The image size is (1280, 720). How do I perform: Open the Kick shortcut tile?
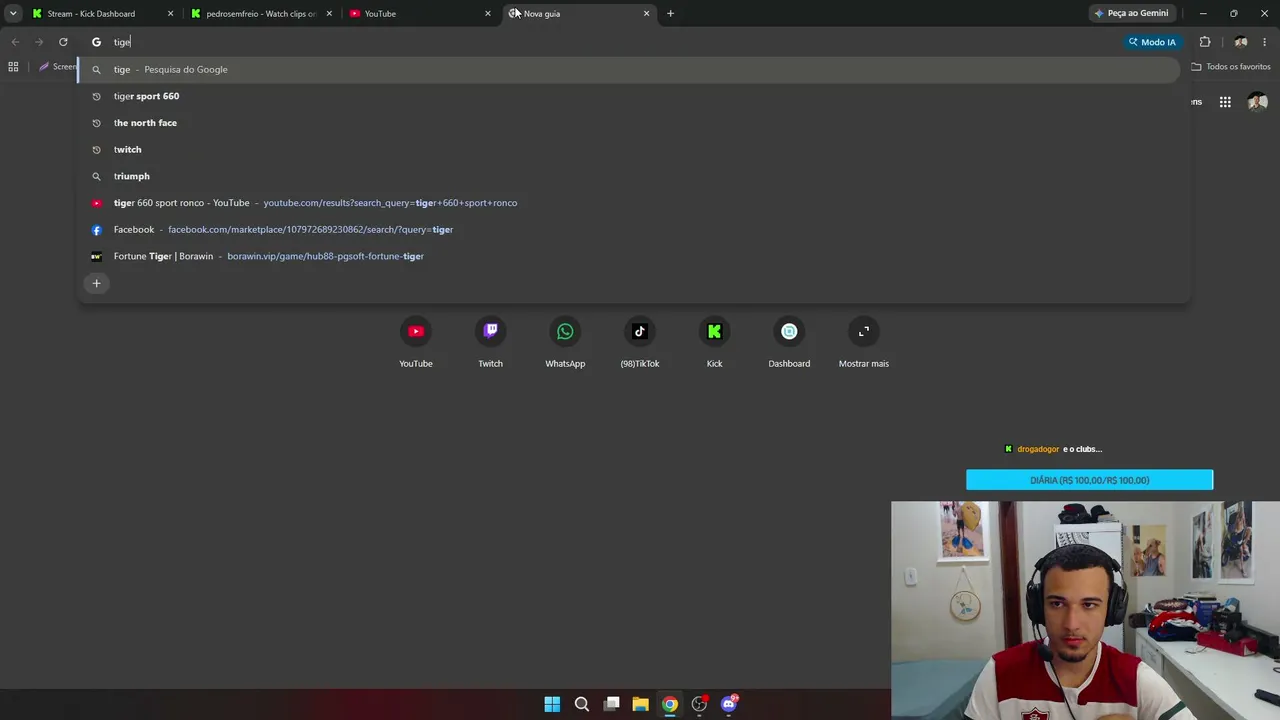coord(714,343)
